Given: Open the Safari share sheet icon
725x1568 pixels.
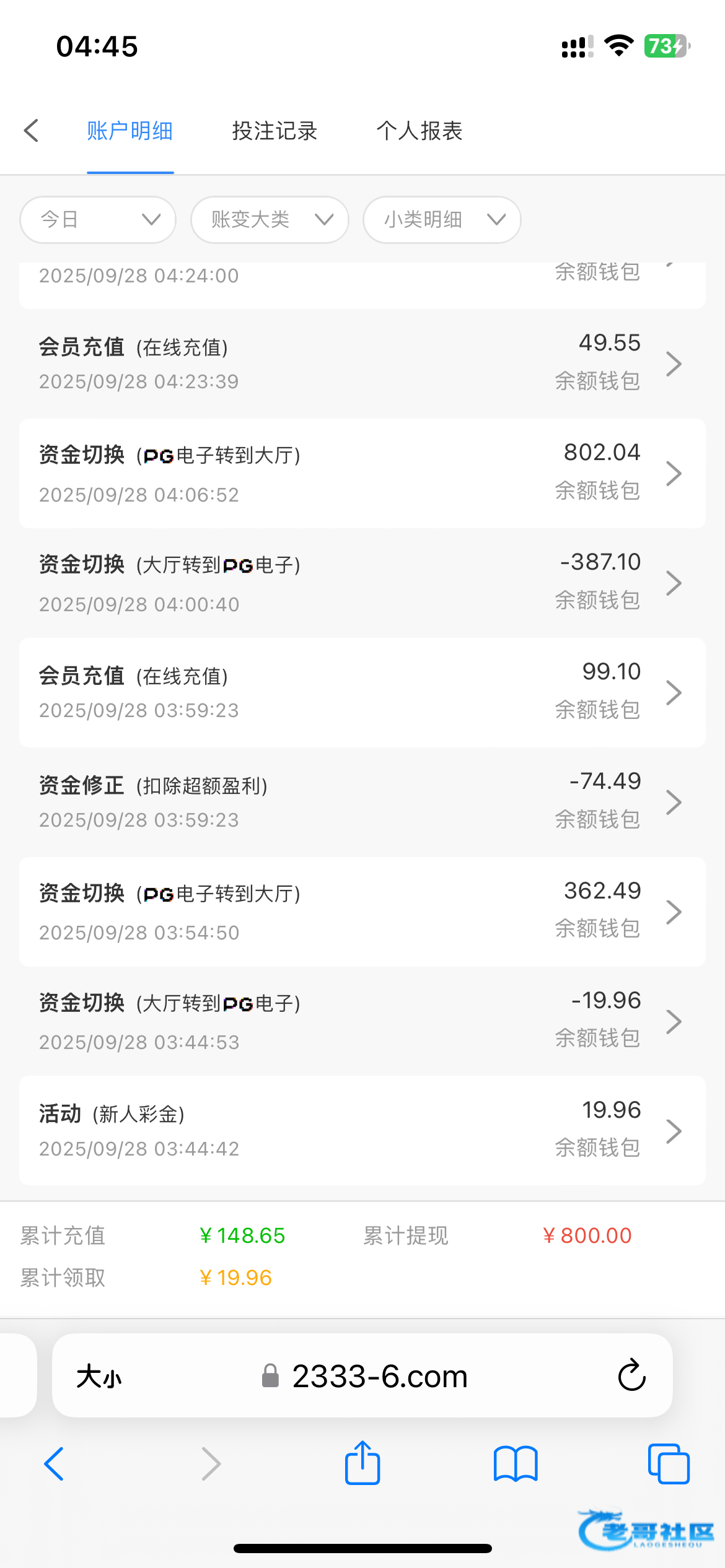Looking at the screenshot, I should point(362,1464).
